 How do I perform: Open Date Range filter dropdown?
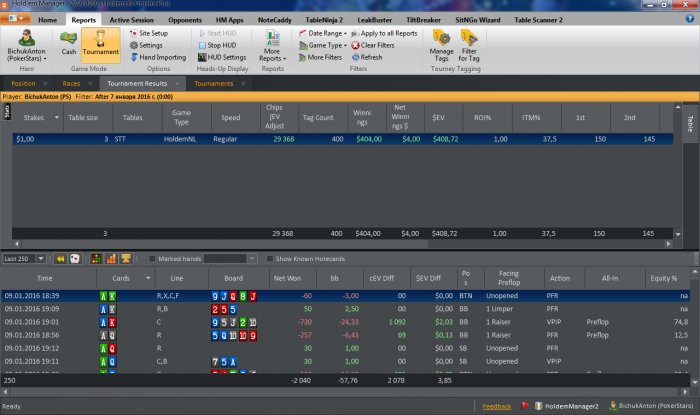click(322, 33)
